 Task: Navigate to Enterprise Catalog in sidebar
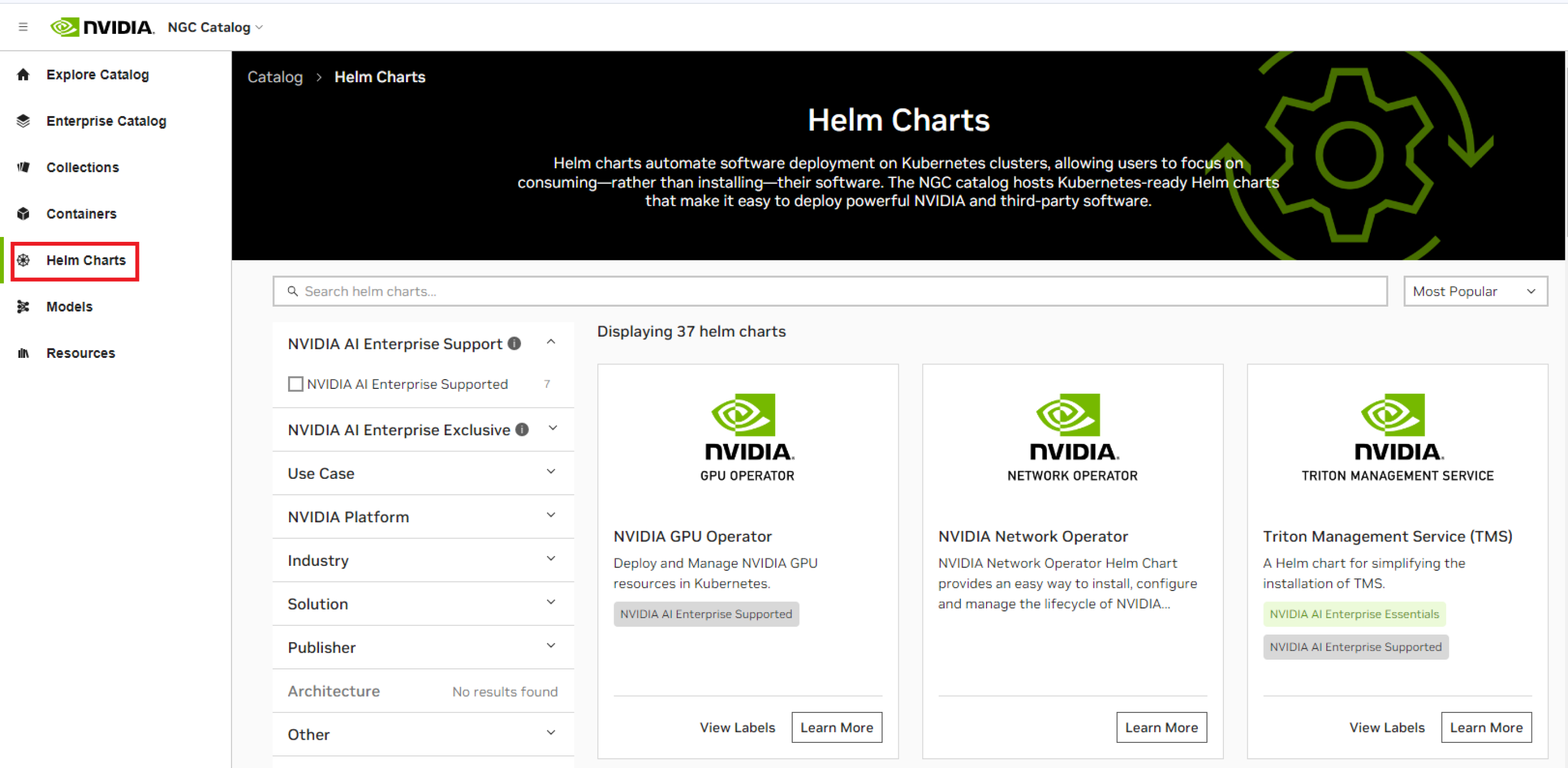coord(106,120)
